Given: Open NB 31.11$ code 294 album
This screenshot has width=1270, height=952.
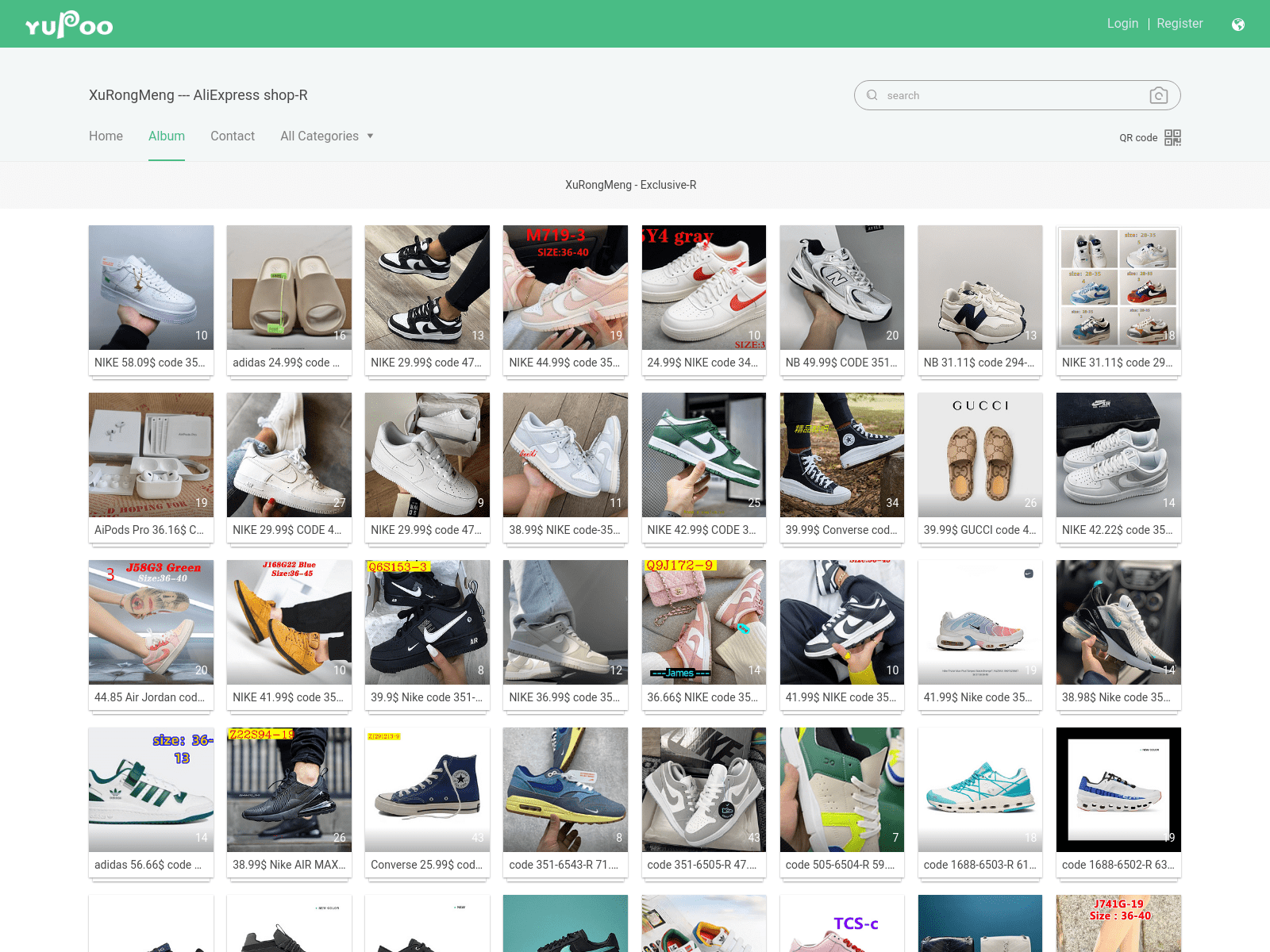Looking at the screenshot, I should click(980, 301).
